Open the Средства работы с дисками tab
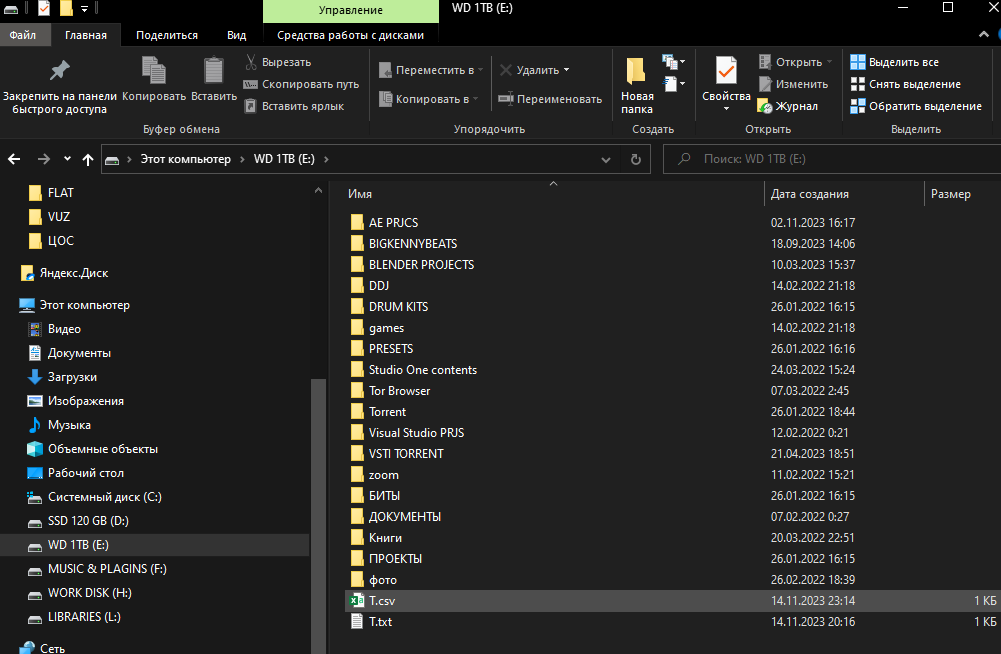The height and width of the screenshot is (654, 1001). (x=350, y=35)
